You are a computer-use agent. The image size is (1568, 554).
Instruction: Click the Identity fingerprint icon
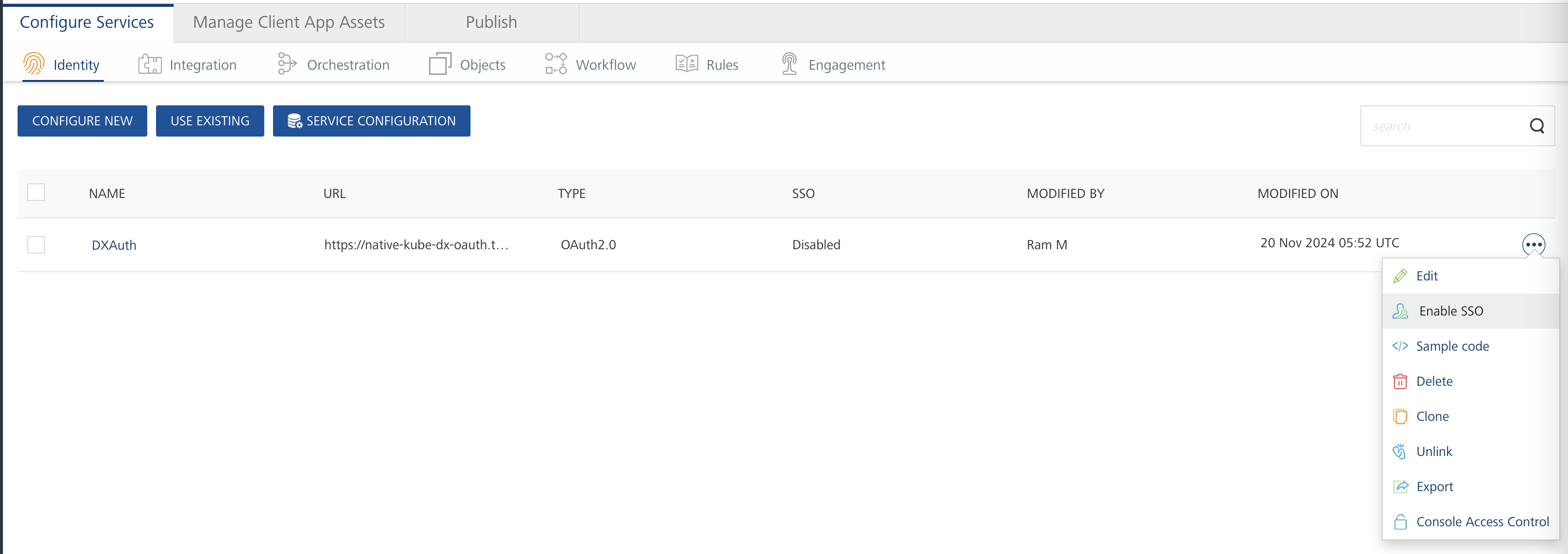34,64
